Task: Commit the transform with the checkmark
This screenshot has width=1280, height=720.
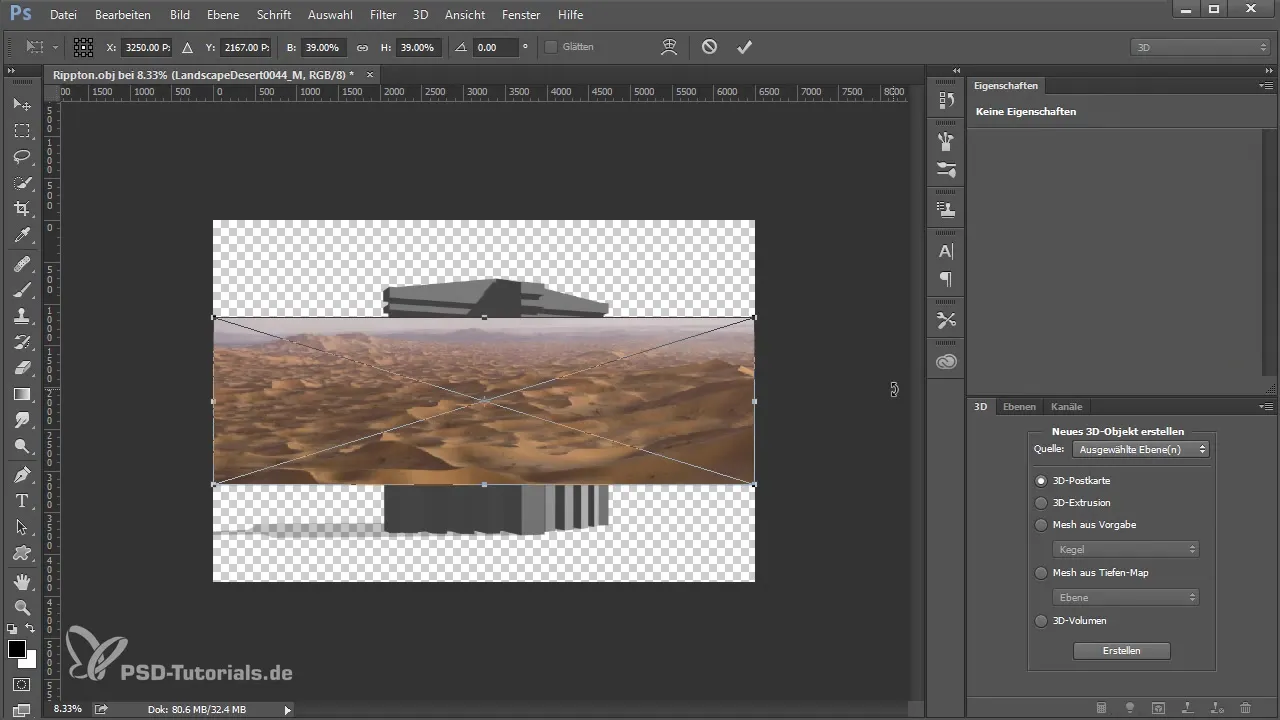Action: point(744,47)
